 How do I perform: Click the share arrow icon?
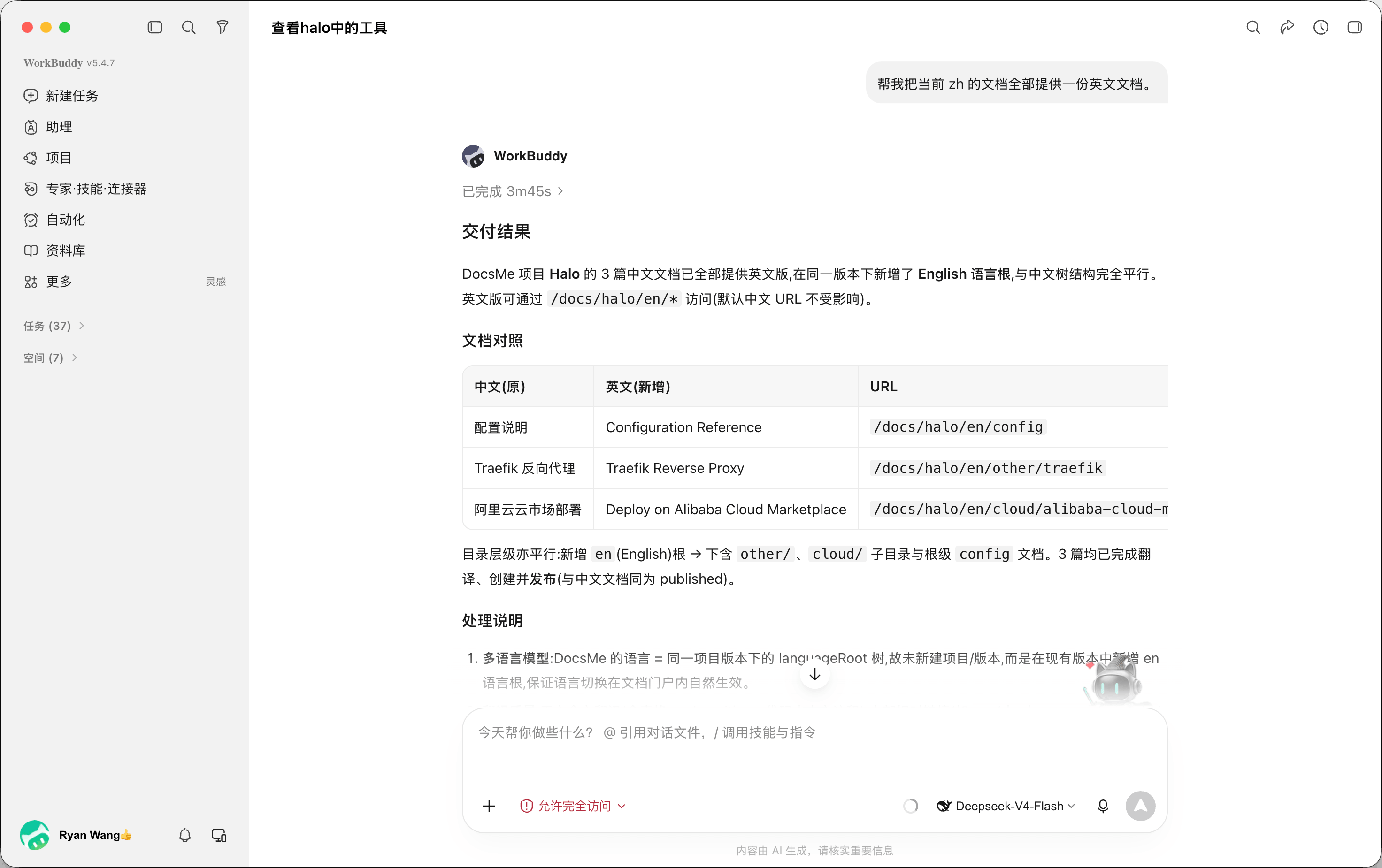tap(1287, 28)
